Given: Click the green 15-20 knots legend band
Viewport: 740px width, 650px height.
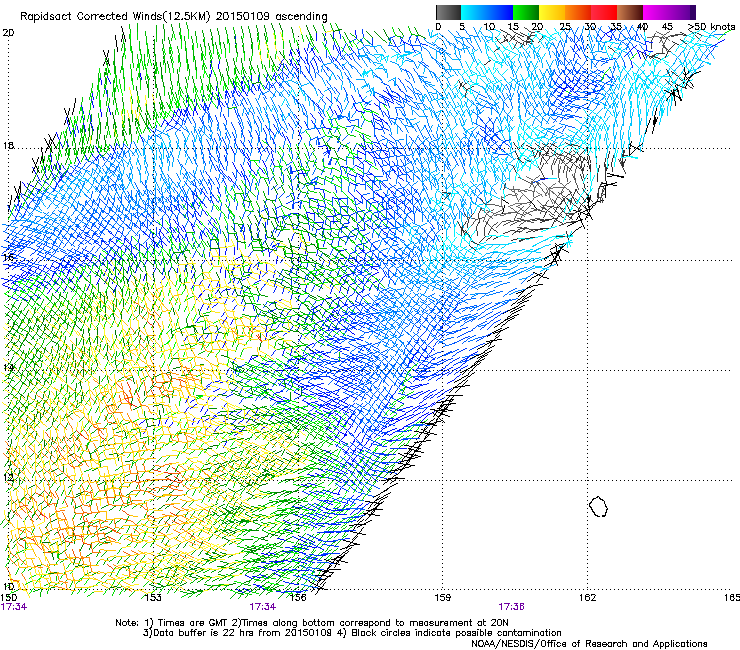Looking at the screenshot, I should 526,12.
